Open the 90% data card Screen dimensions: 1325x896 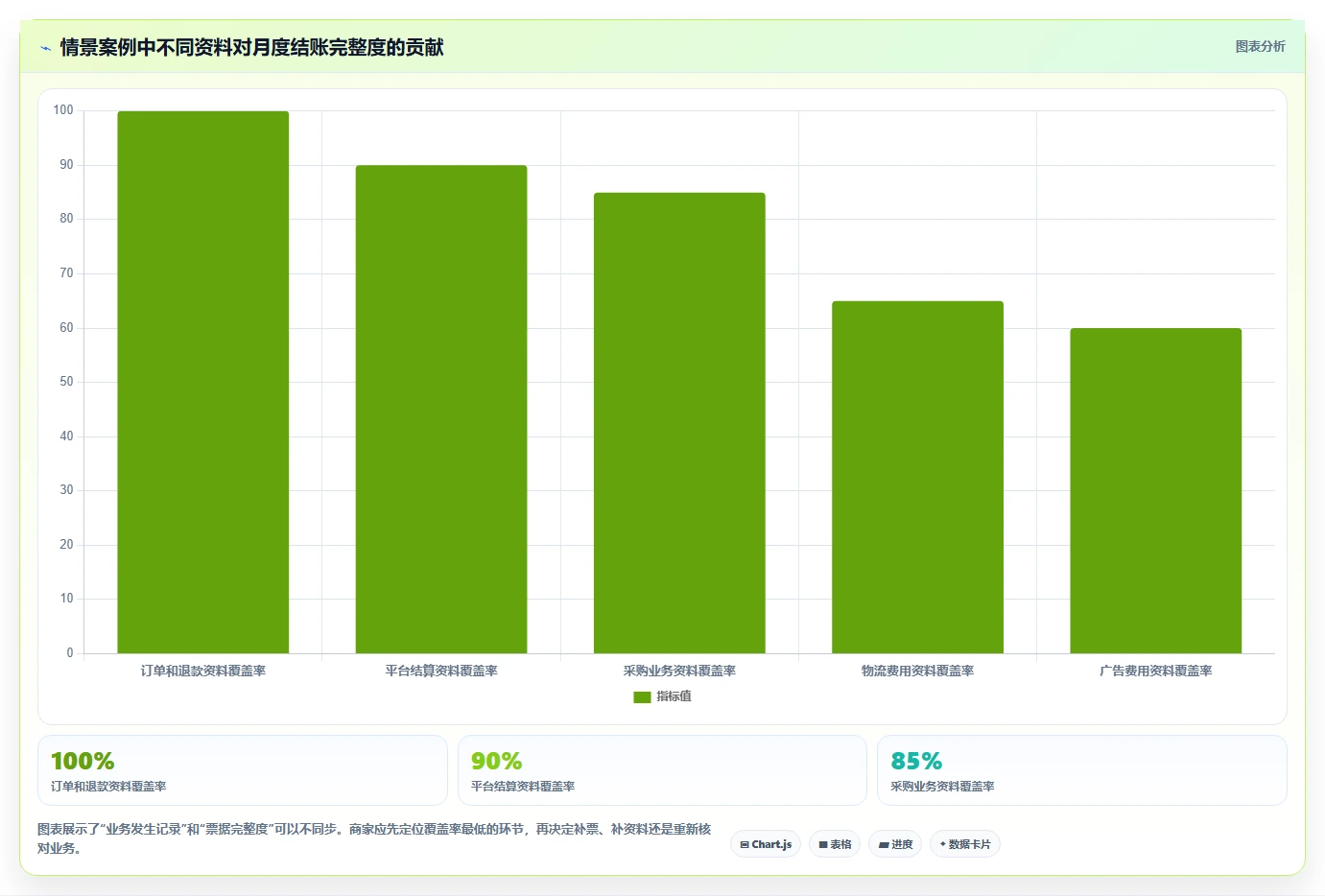click(x=662, y=770)
